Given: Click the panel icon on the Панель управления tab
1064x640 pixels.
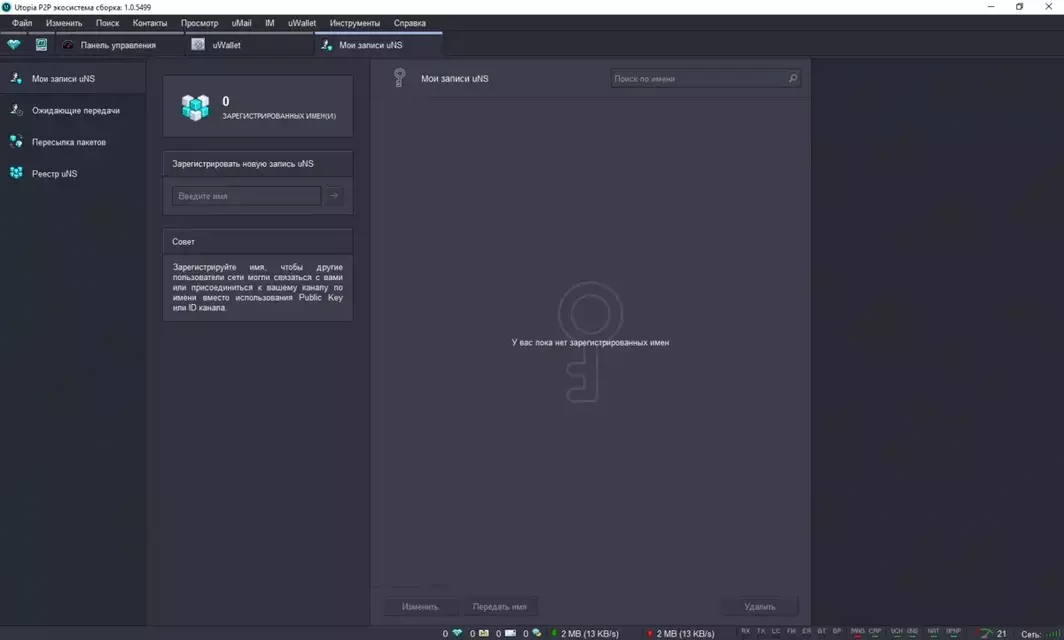Looking at the screenshot, I should (x=68, y=45).
